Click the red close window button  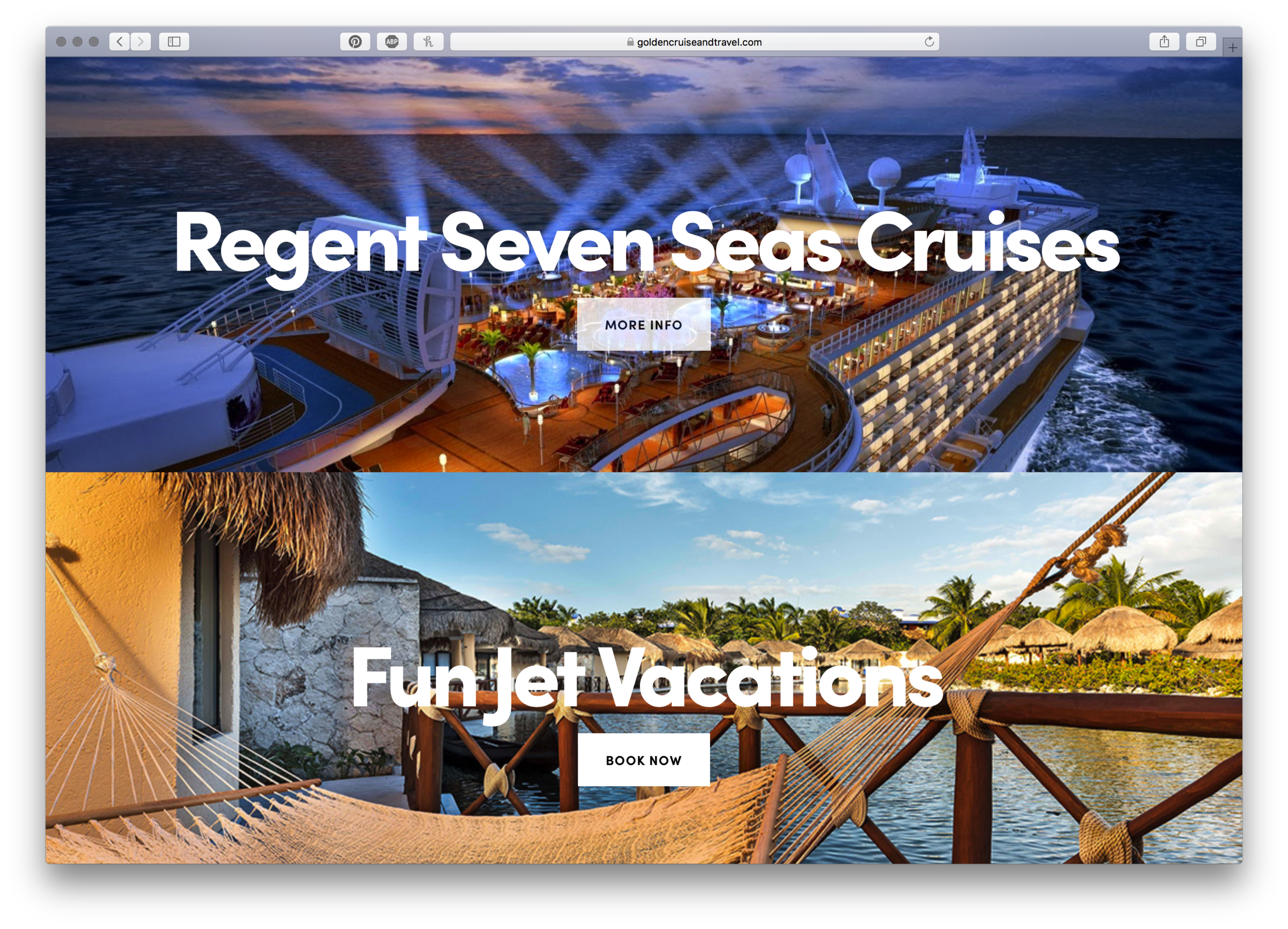click(61, 41)
